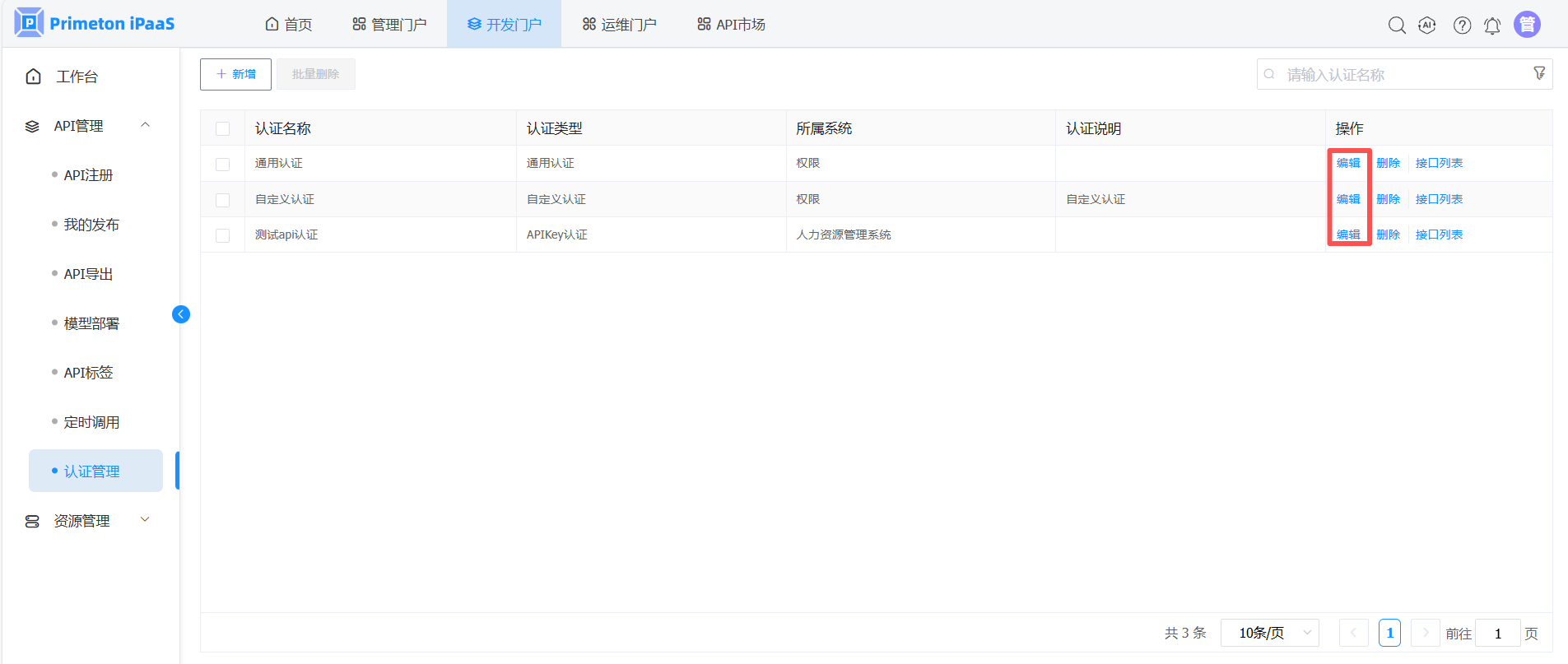
Task: Collapse the API管理 menu group
Action: click(x=146, y=125)
